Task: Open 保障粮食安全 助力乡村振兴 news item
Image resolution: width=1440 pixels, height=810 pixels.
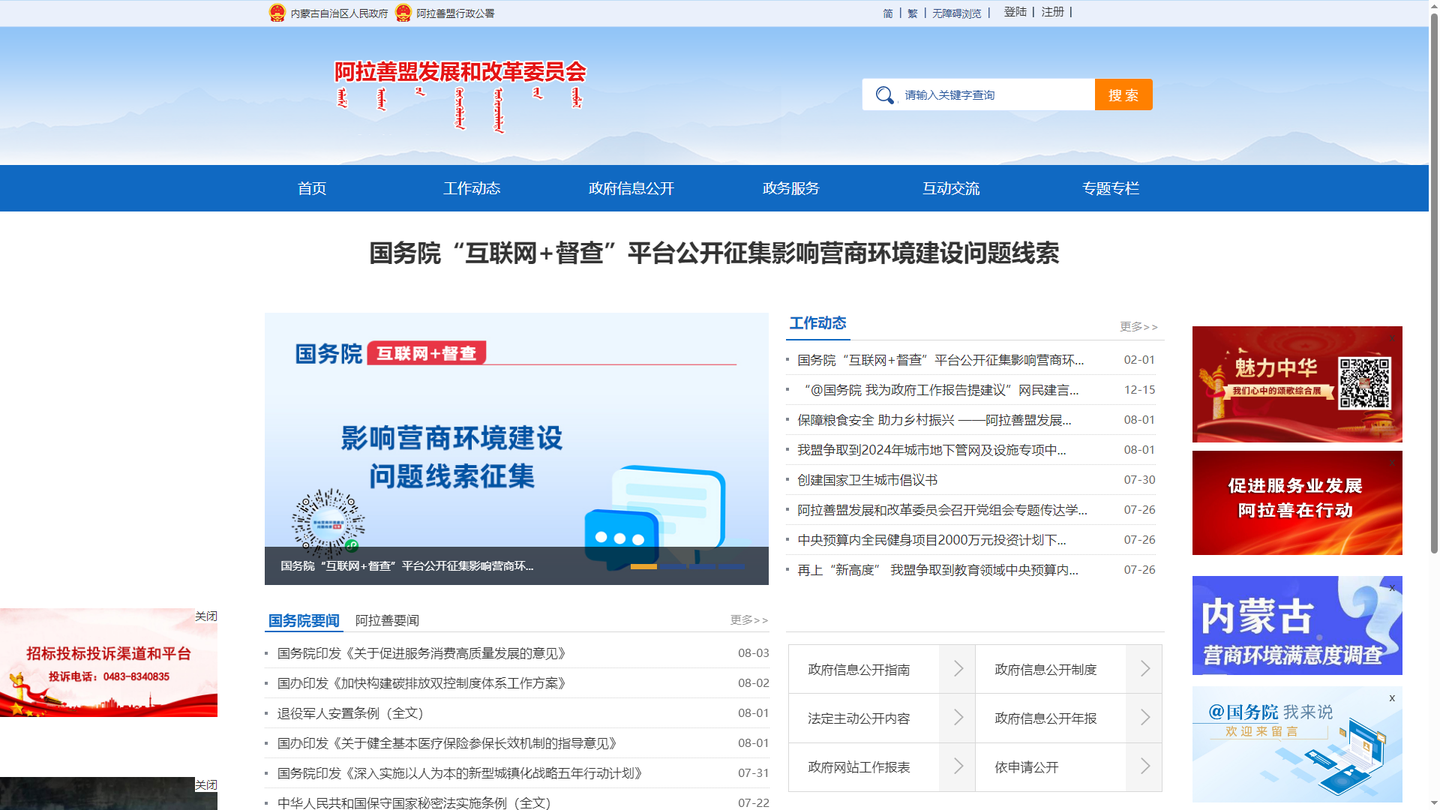Action: (x=934, y=420)
